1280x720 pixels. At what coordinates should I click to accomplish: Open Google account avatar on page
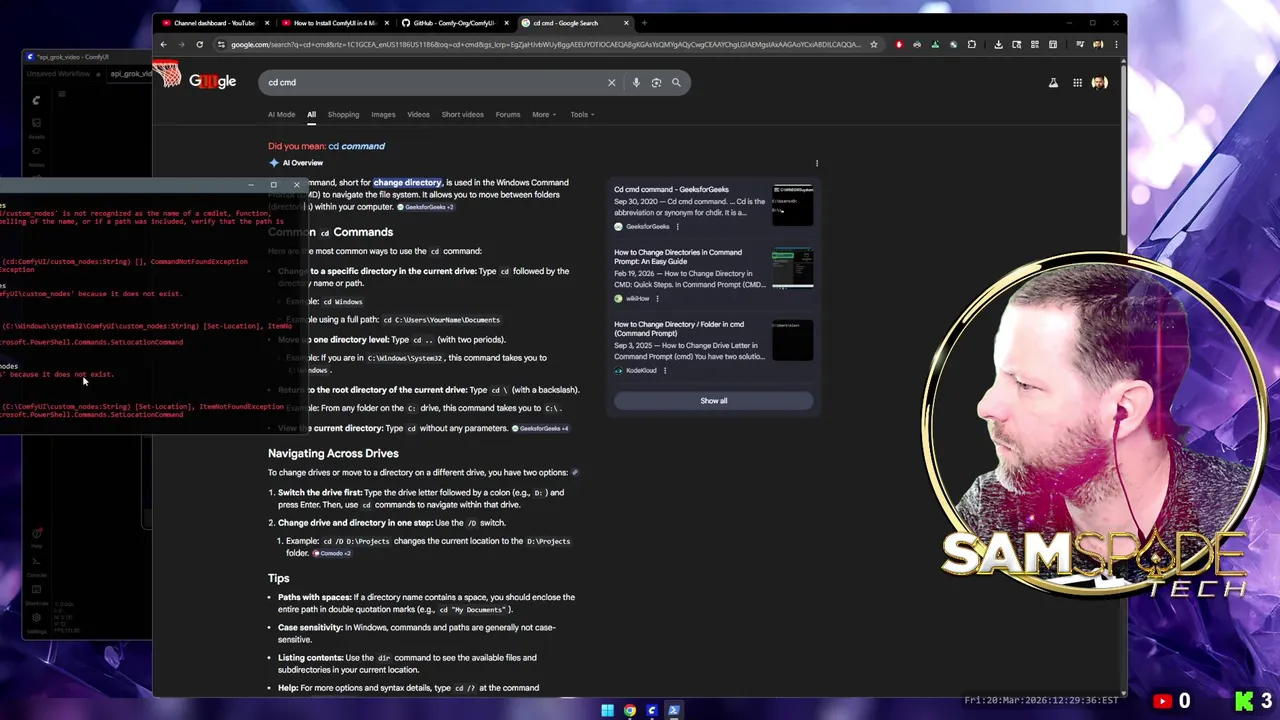(1100, 82)
